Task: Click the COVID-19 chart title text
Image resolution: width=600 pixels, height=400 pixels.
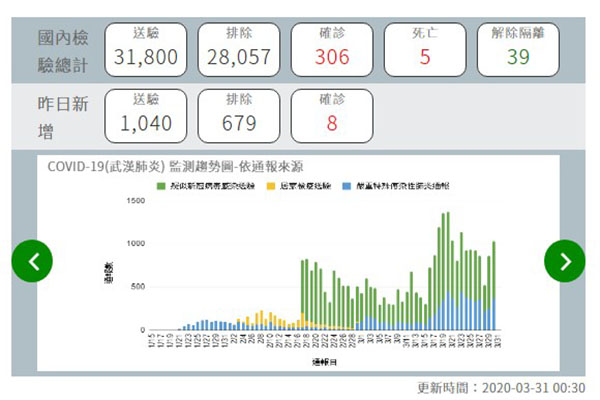Action: tap(175, 167)
